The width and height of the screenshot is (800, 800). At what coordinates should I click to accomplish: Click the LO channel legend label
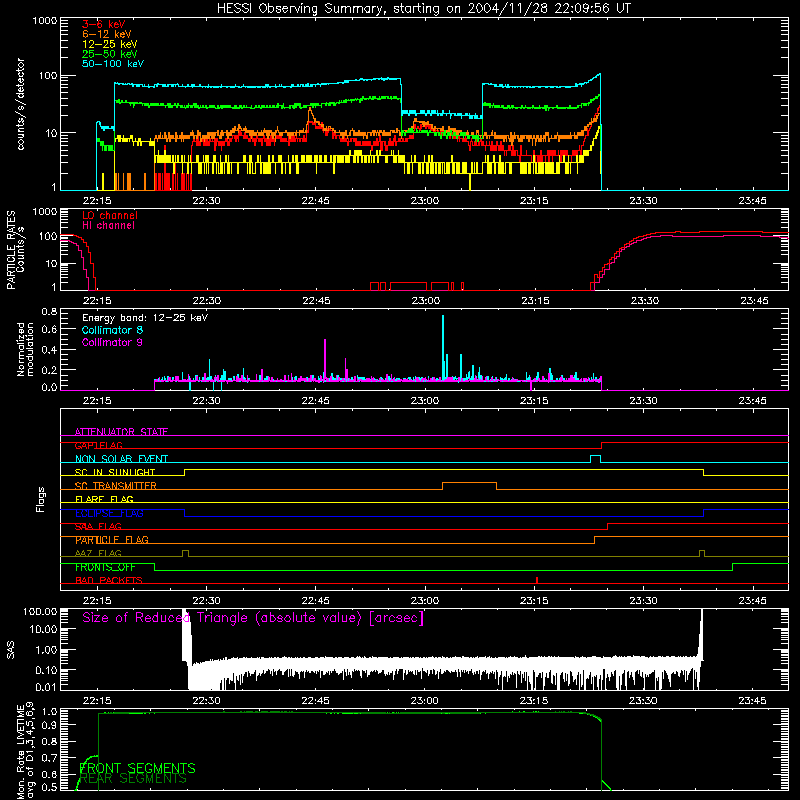point(110,215)
